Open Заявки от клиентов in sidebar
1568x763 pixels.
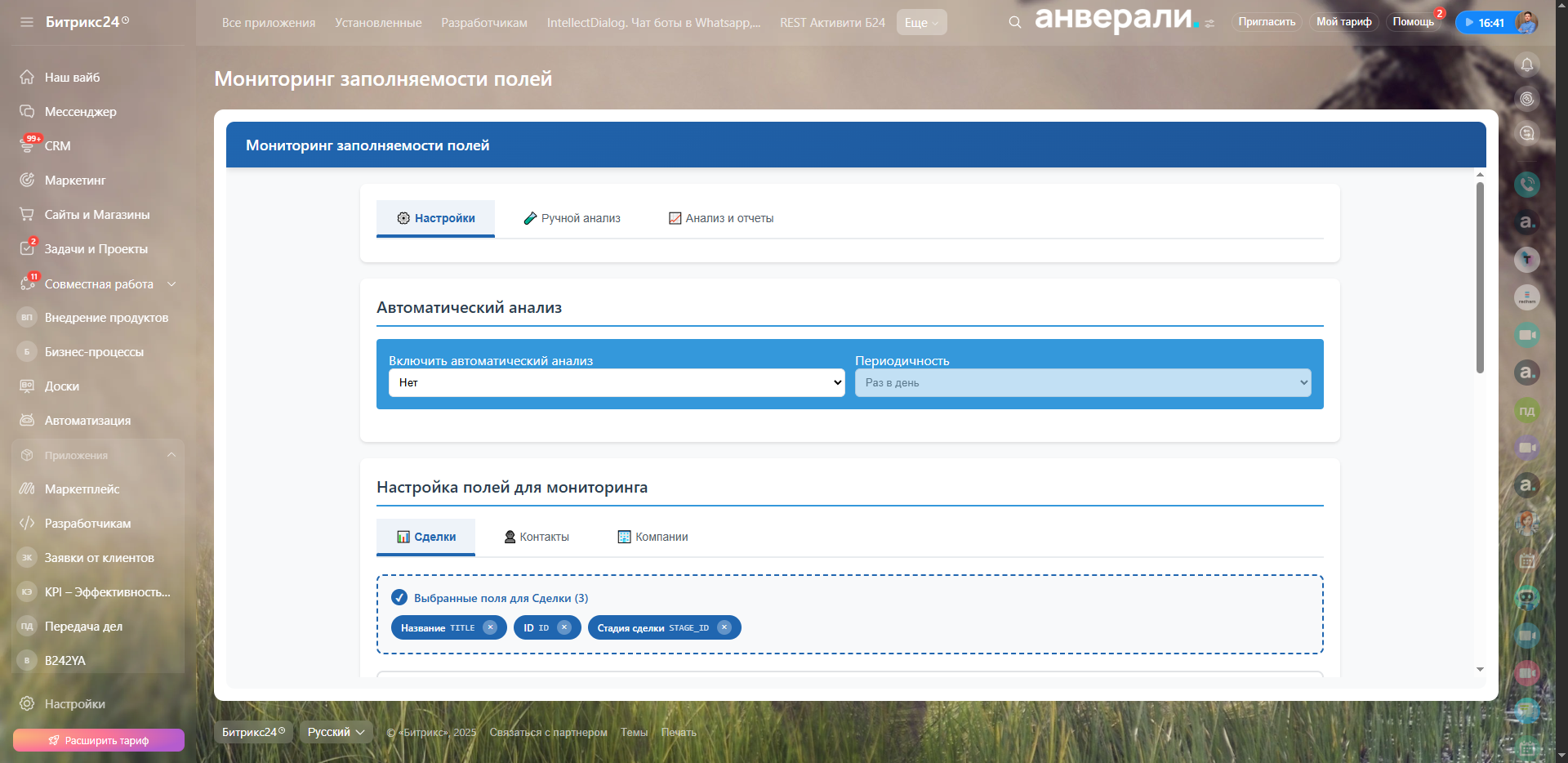[x=98, y=558]
